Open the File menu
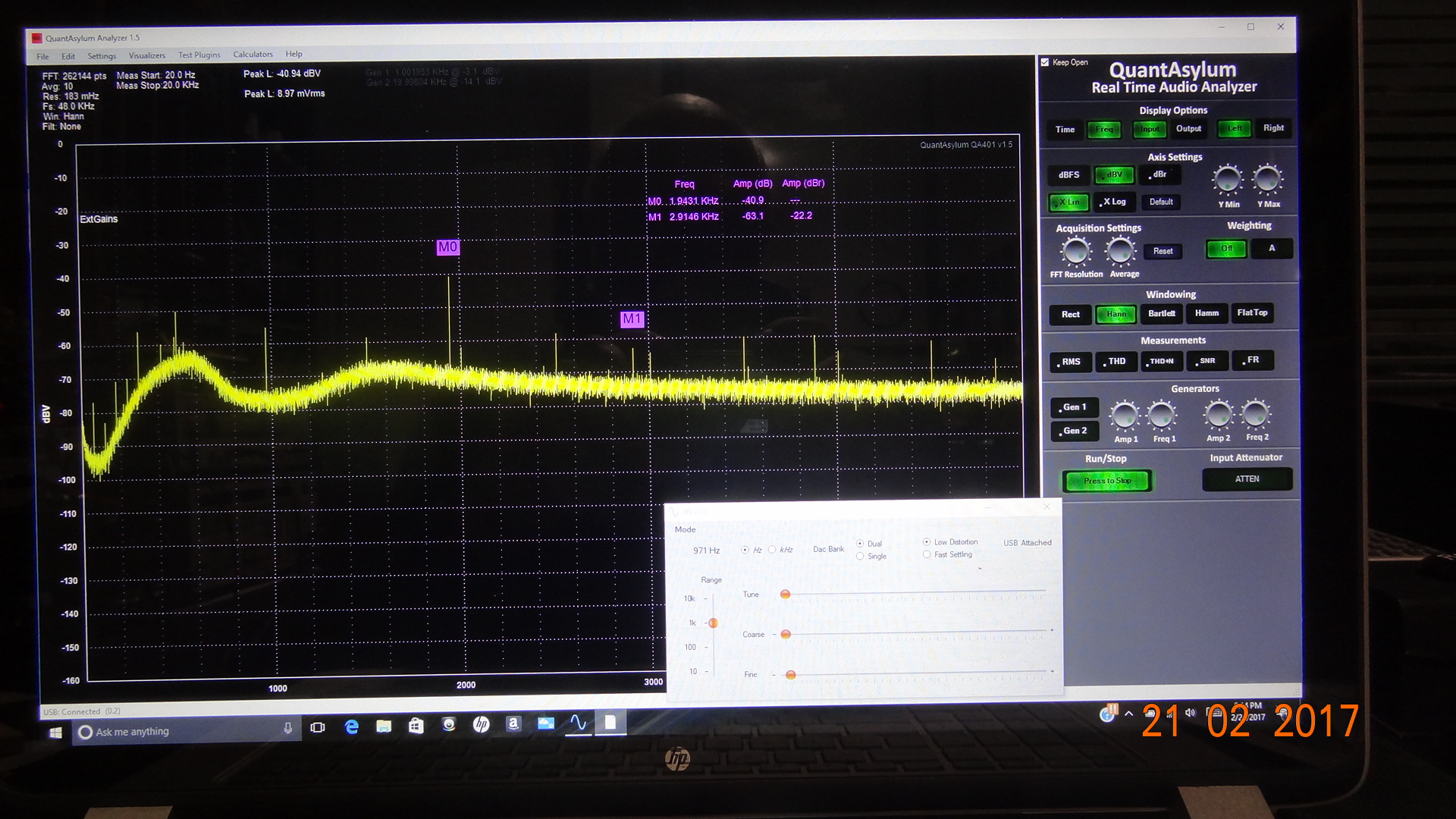Image resolution: width=1456 pixels, height=819 pixels. [42, 57]
